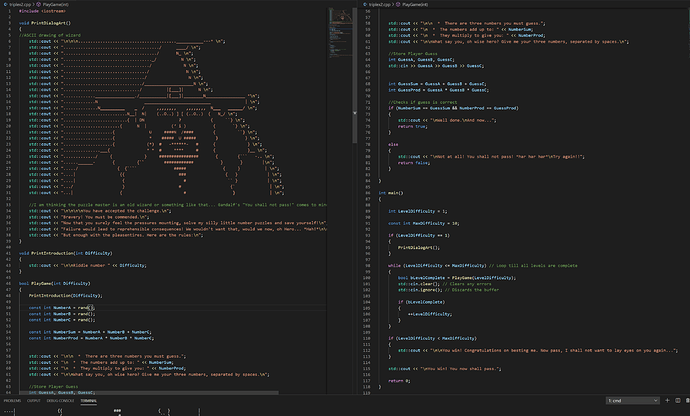Click the minimap preview in the left editor
690x416 pixels.
pyautogui.click(x=341, y=33)
